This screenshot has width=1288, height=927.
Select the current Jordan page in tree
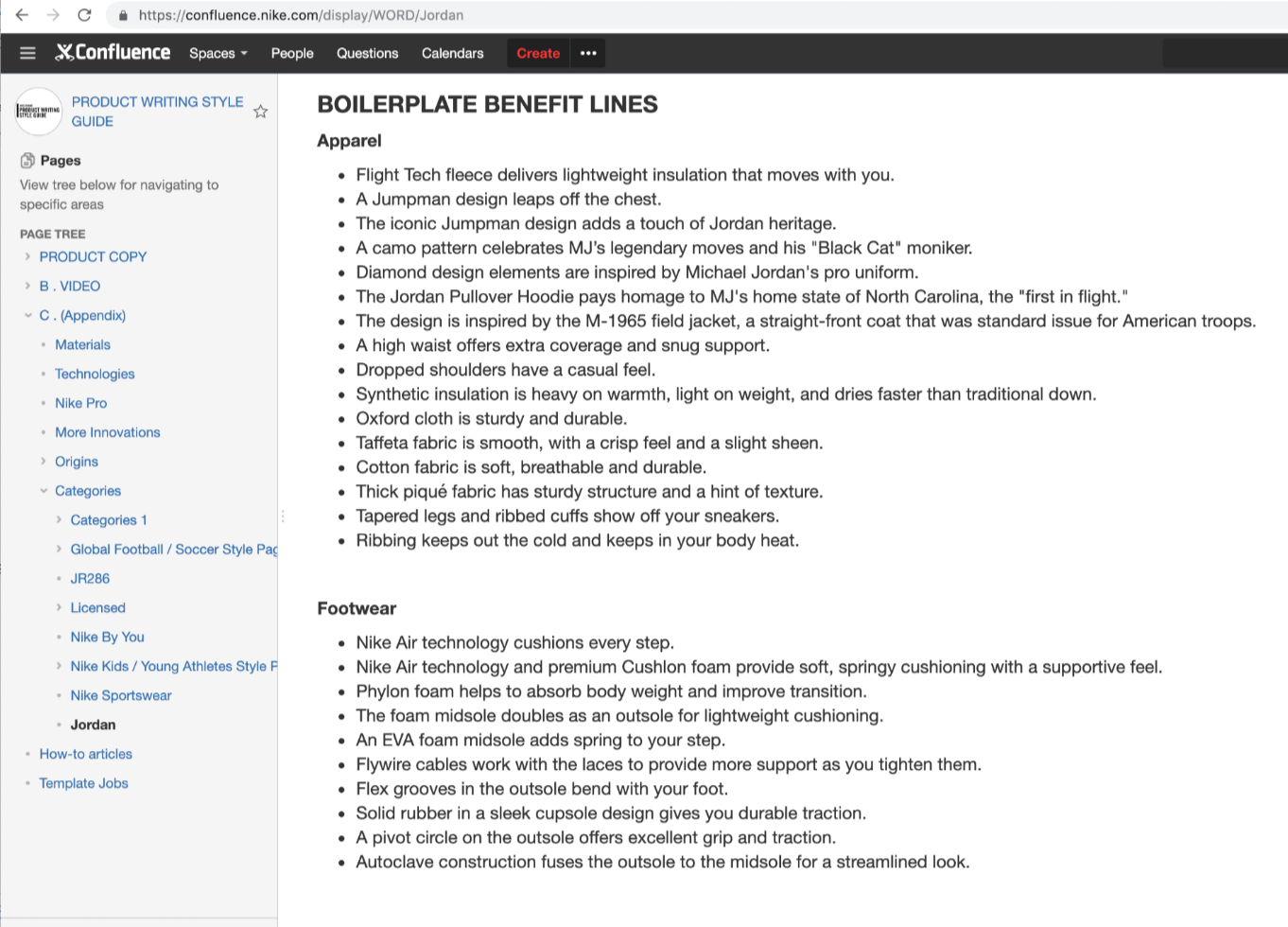(93, 726)
